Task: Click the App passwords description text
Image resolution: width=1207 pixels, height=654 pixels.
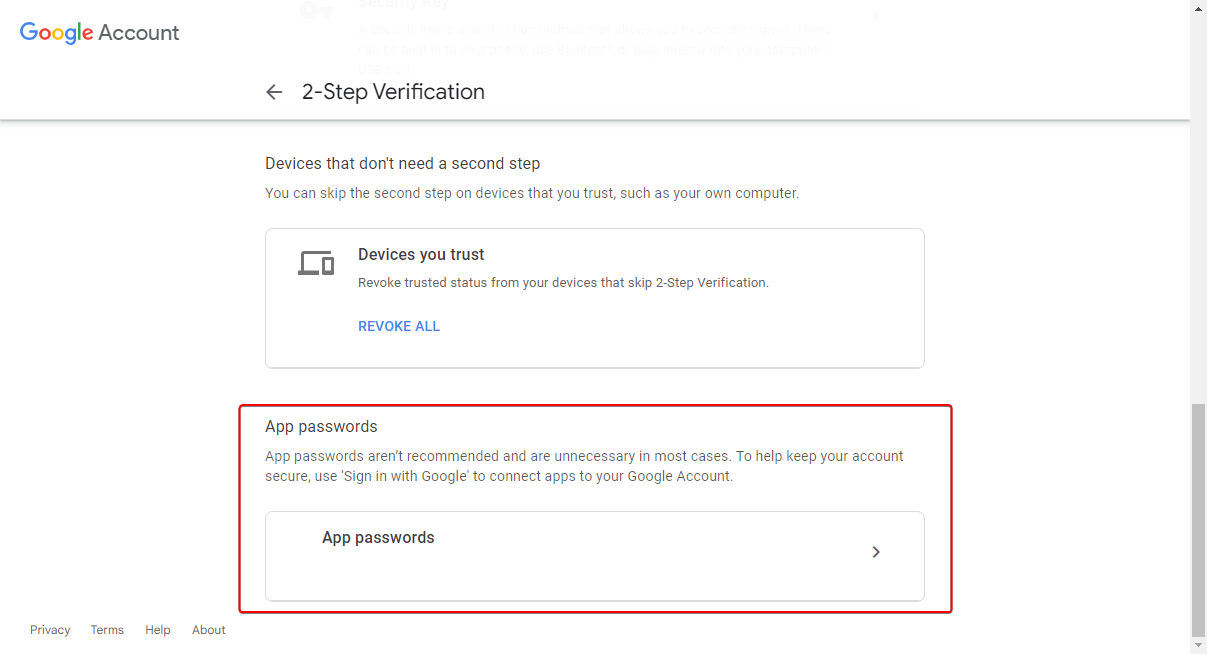Action: pyautogui.click(x=584, y=466)
